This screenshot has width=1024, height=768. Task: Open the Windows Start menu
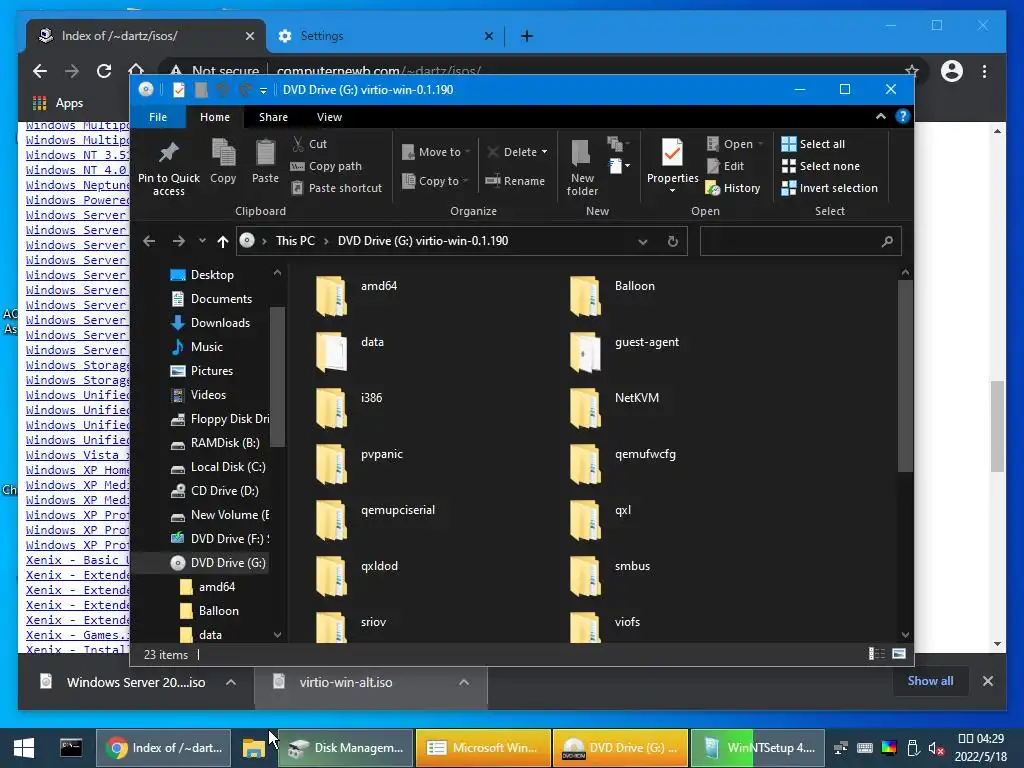coord(24,748)
